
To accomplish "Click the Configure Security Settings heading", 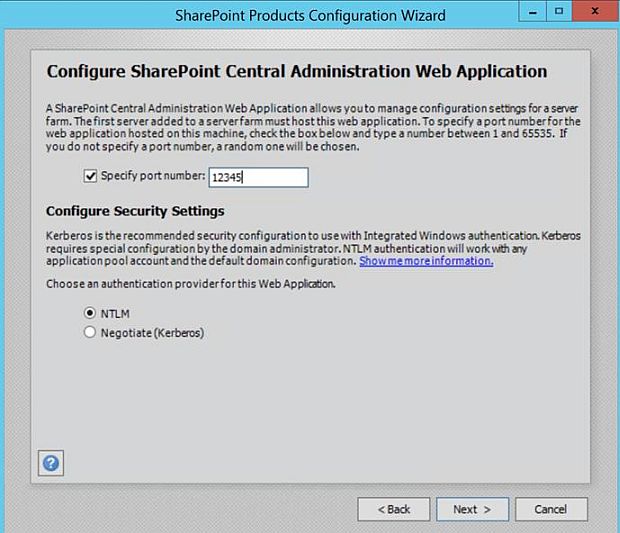I will pos(135,211).
